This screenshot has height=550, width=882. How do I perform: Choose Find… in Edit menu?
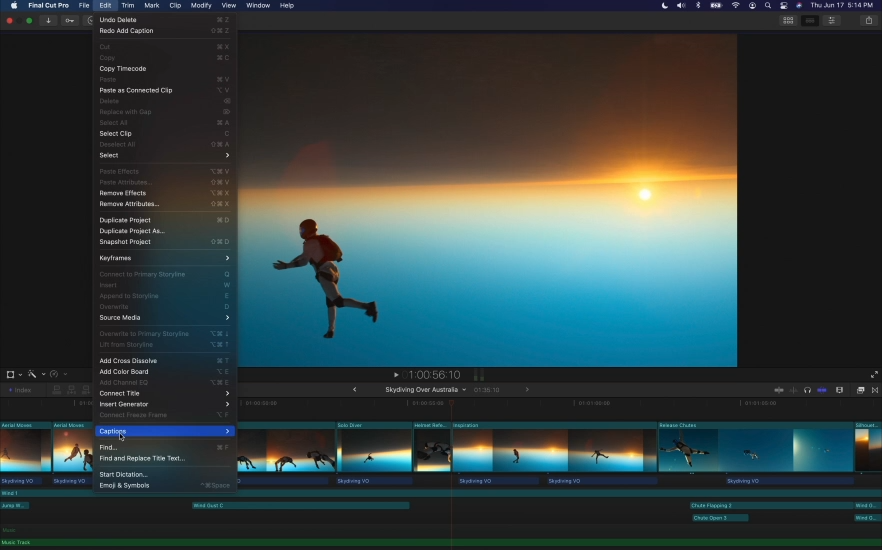pos(164,447)
